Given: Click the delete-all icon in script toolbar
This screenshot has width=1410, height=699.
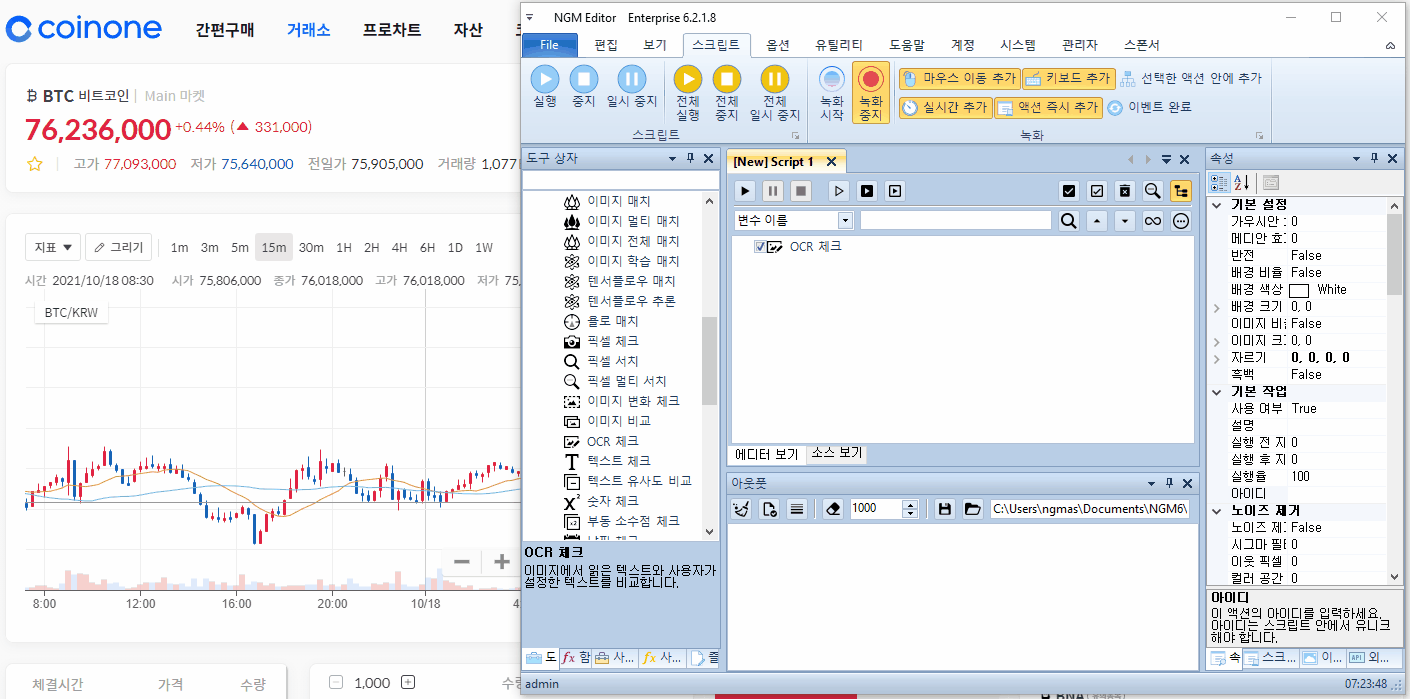Looking at the screenshot, I should [x=1125, y=190].
